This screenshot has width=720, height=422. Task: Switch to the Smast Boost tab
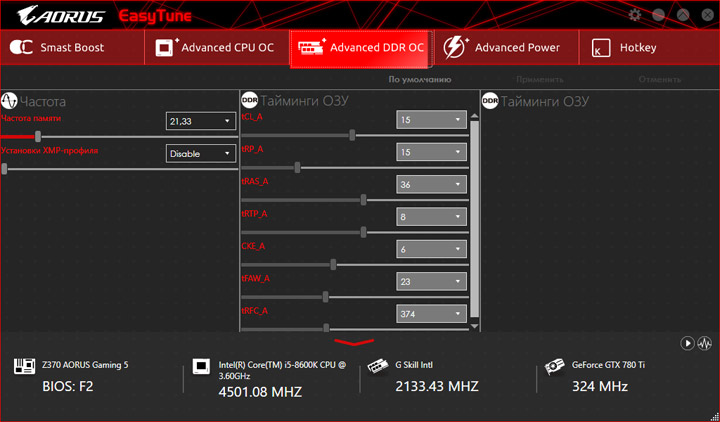click(x=72, y=48)
